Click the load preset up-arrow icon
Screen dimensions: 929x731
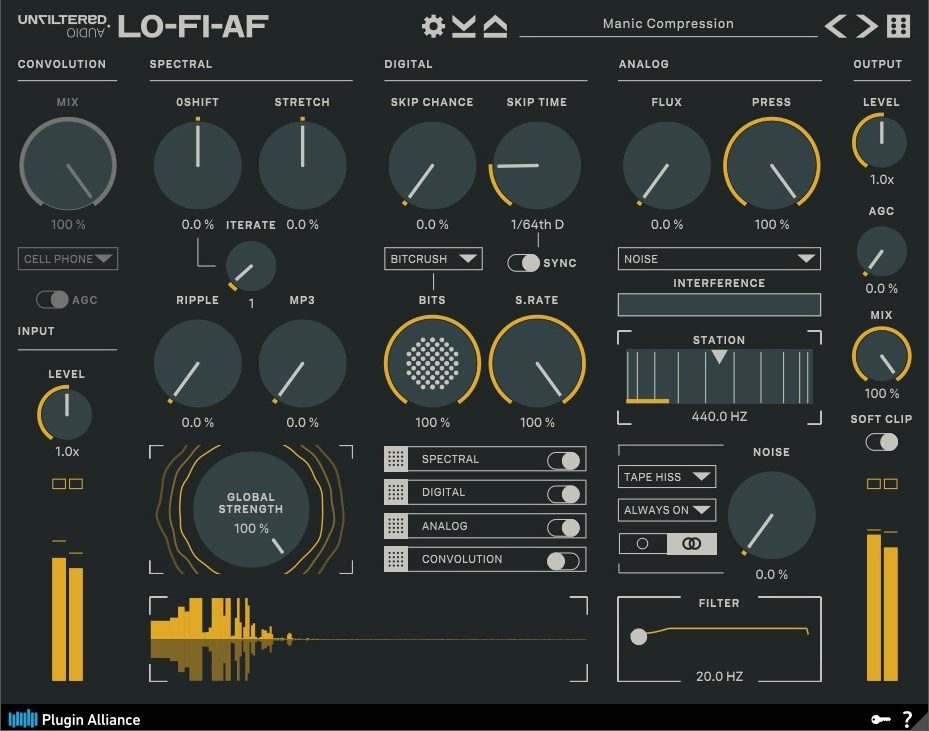(495, 26)
